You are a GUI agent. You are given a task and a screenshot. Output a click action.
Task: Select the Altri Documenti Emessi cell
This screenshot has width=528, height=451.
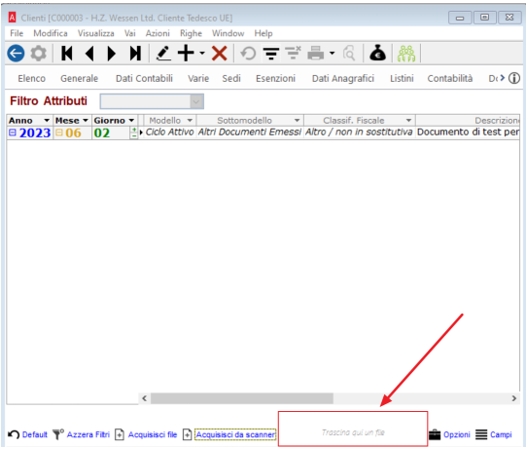(x=250, y=132)
